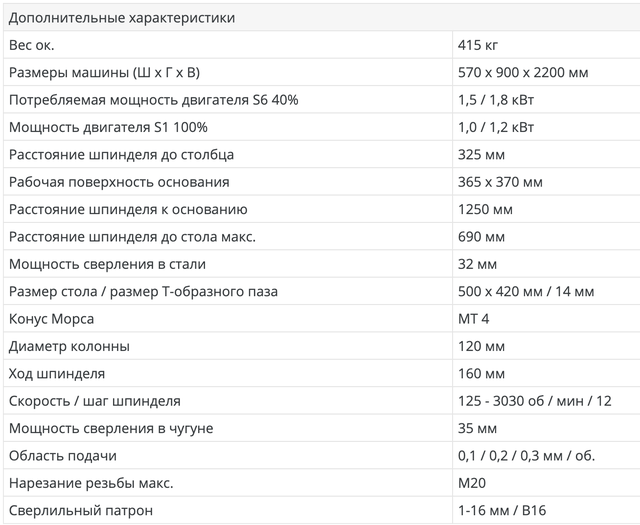The width and height of the screenshot is (640, 525).
Task: Select the "570 x 900 x 2200 мм" value
Action: coord(521,73)
